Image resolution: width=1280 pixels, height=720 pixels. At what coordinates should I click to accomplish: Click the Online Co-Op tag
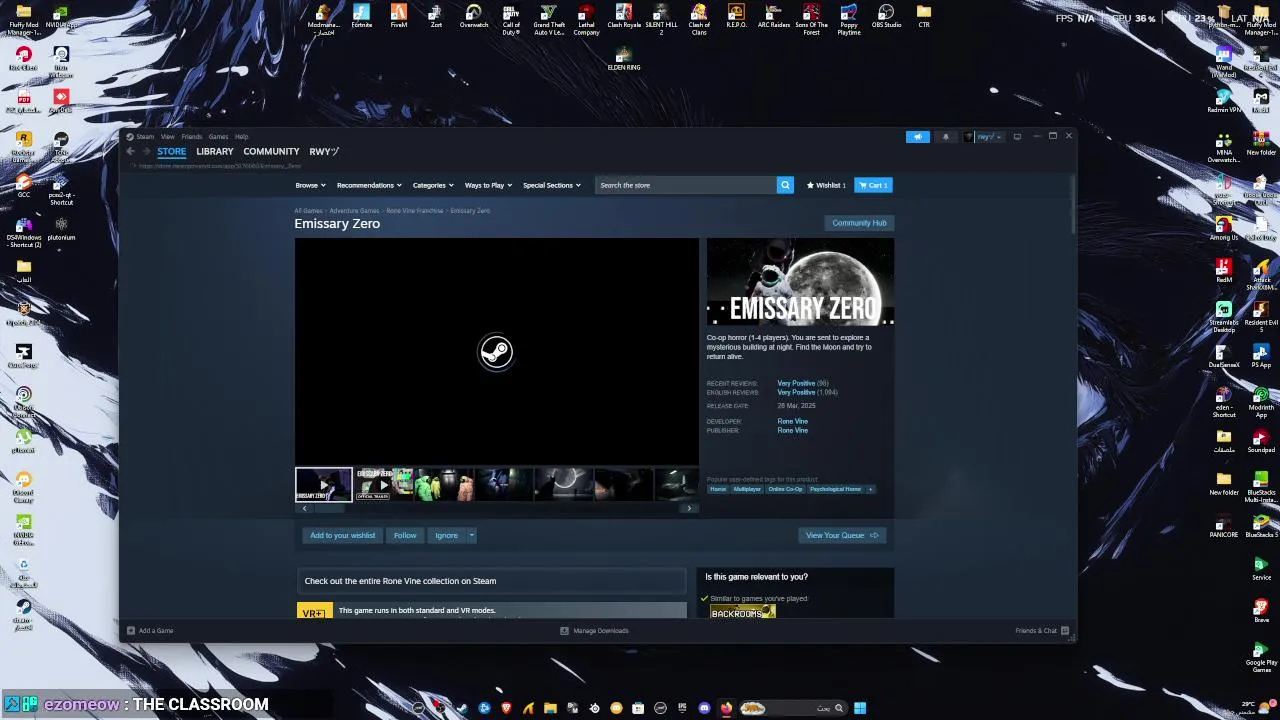pos(785,489)
